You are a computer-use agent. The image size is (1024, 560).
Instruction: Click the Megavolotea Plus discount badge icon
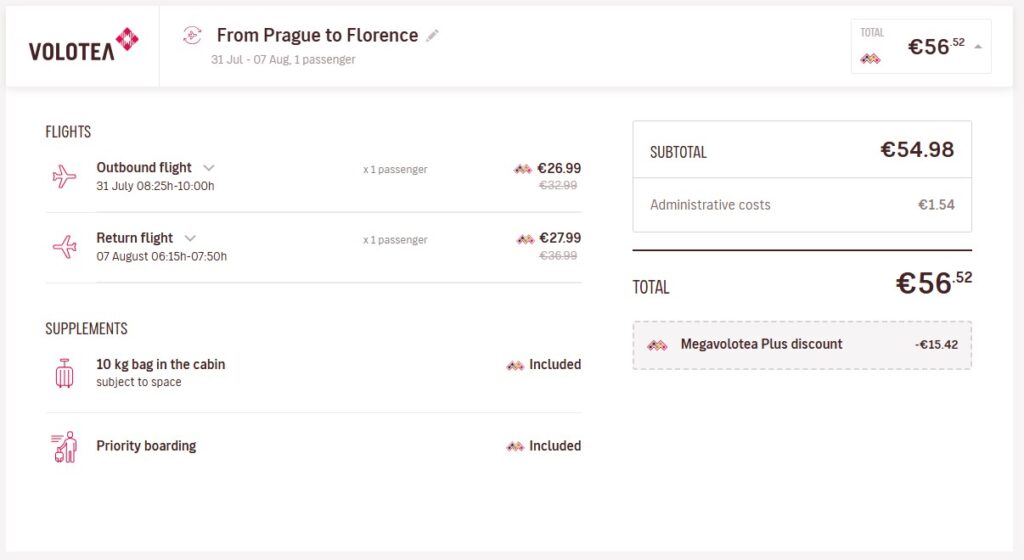[x=657, y=345]
